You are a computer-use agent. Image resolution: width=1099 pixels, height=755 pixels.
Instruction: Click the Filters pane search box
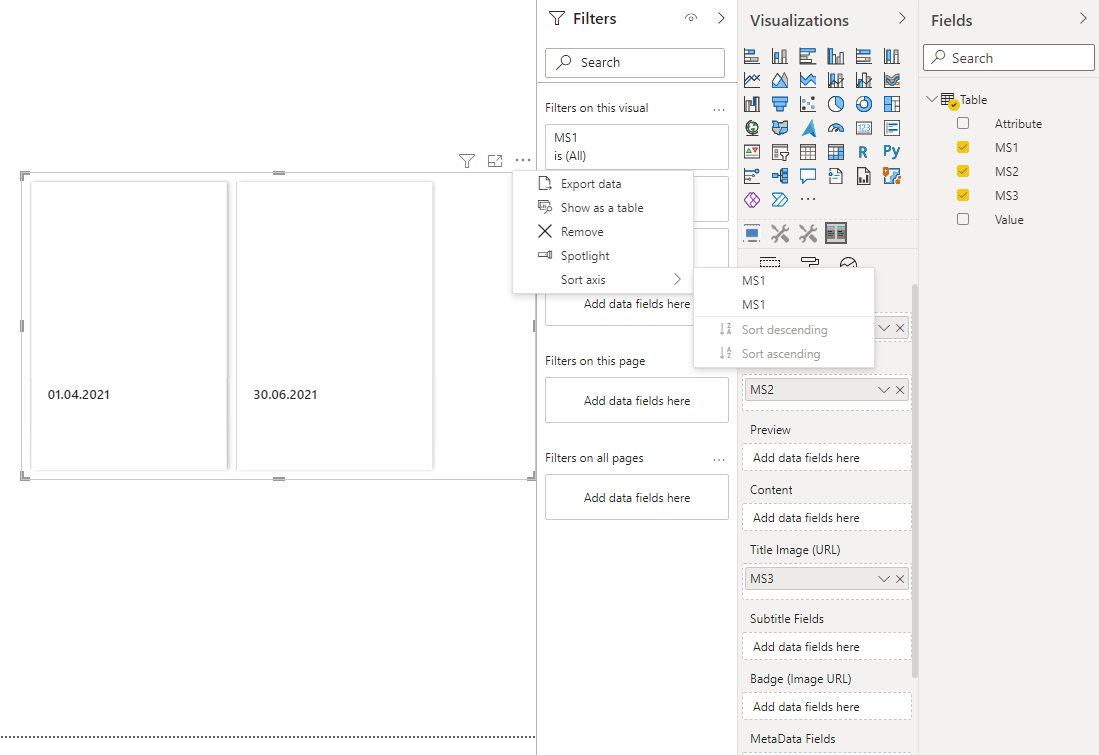point(634,62)
